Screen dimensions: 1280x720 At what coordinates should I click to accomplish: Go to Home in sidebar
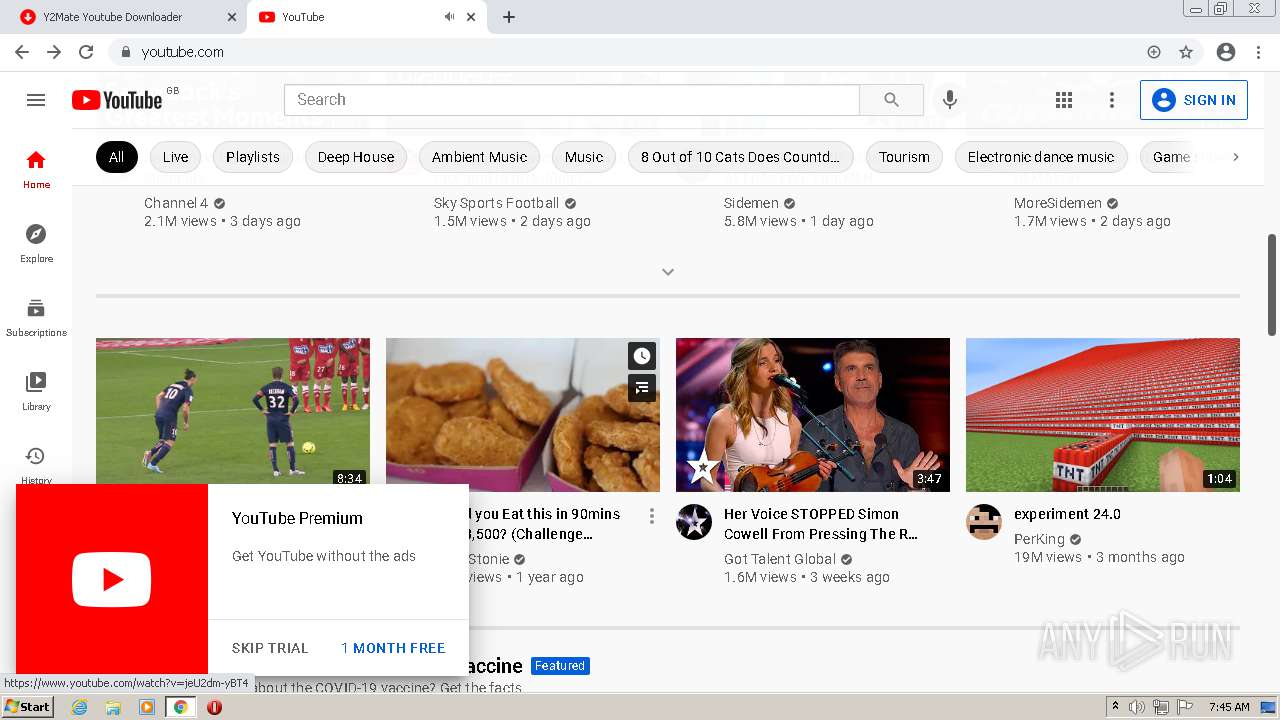(x=36, y=169)
